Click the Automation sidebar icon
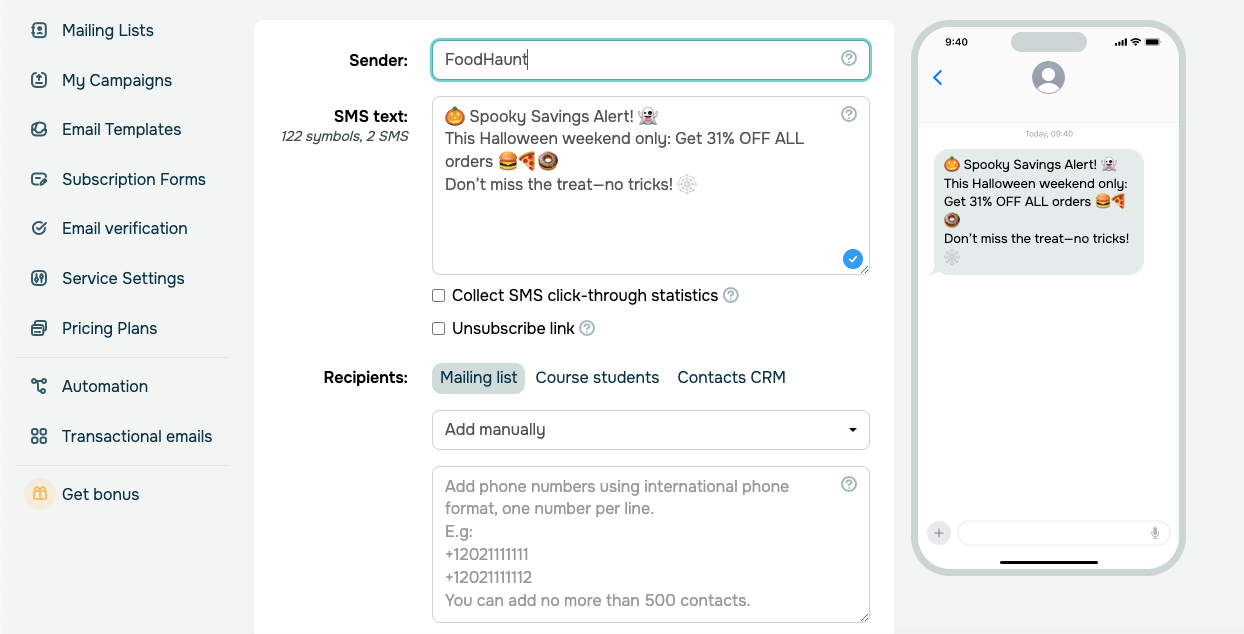The height and width of the screenshot is (634, 1244). click(39, 386)
